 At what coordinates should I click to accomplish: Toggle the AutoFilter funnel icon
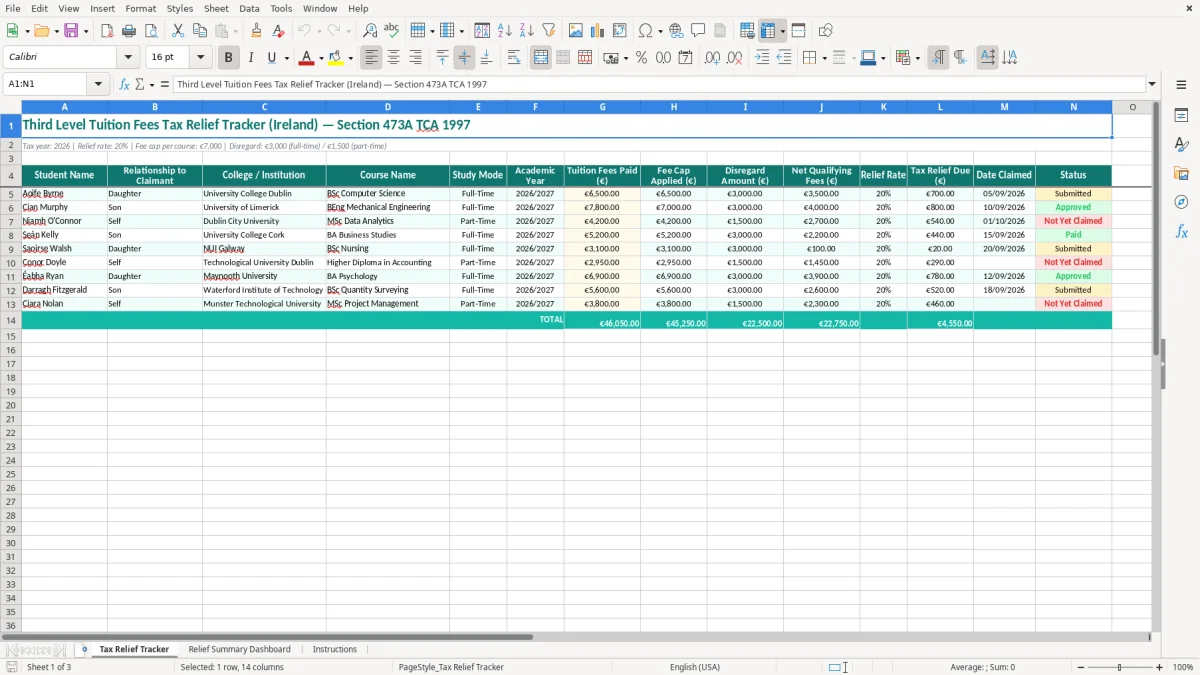click(549, 31)
